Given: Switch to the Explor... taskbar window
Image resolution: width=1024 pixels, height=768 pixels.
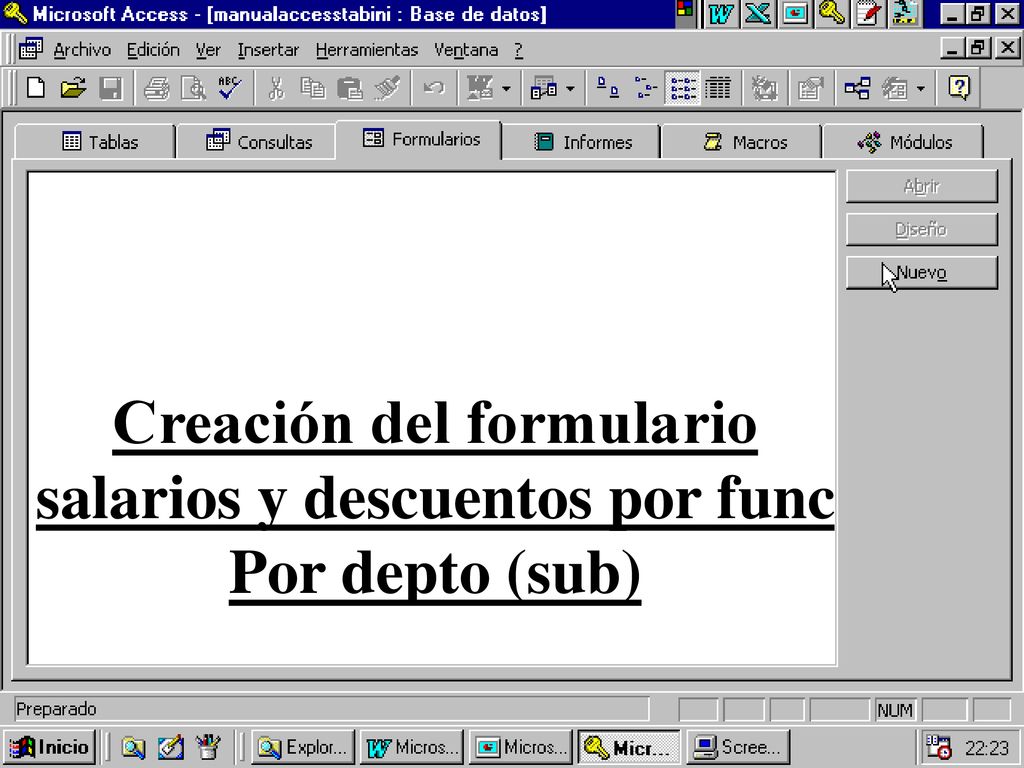Looking at the screenshot, I should (303, 746).
